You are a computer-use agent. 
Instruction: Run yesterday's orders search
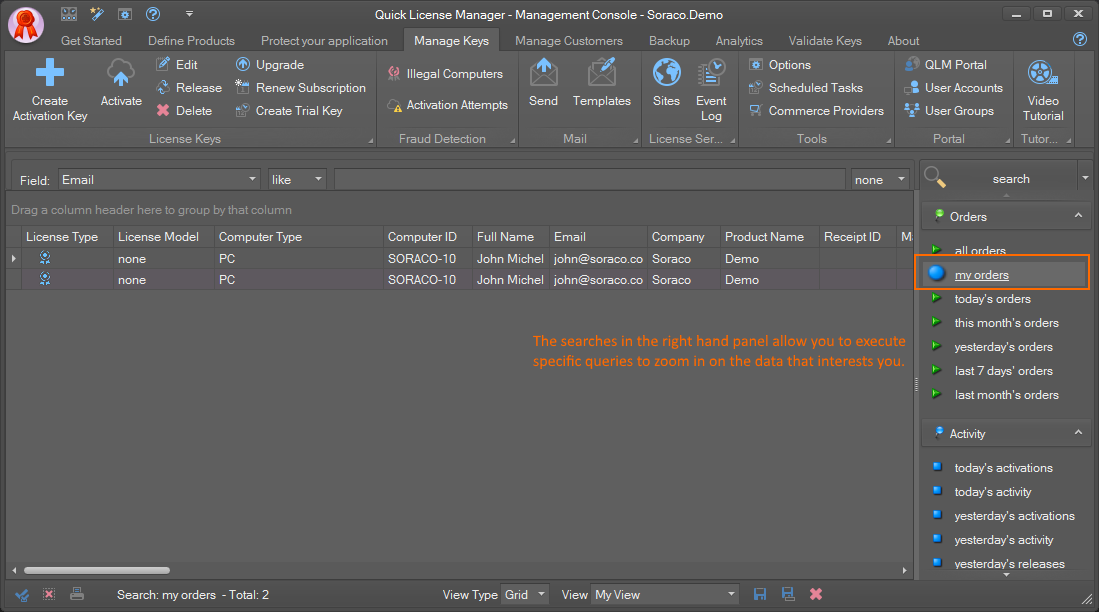tap(1004, 347)
